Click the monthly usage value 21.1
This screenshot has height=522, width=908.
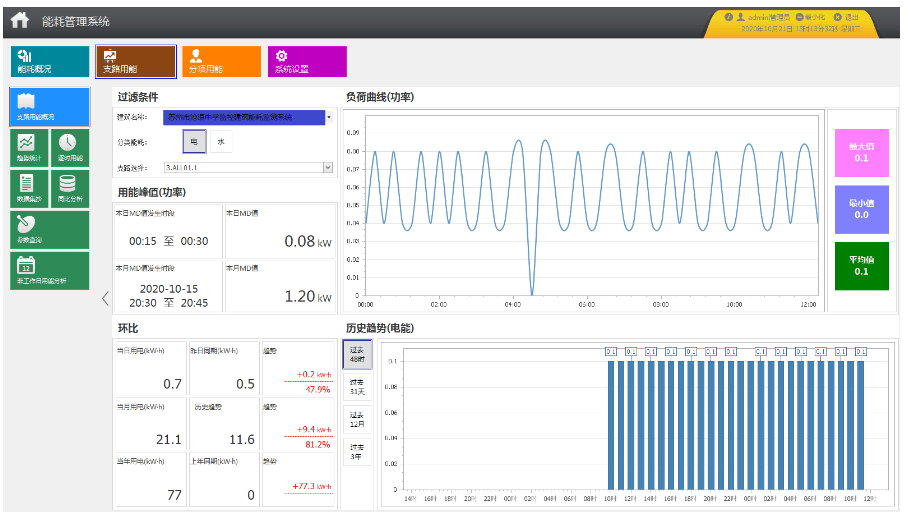point(169,439)
